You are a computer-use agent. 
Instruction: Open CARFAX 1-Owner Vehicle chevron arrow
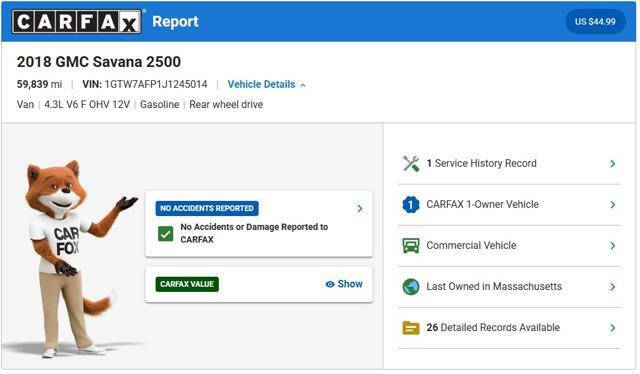pyautogui.click(x=612, y=205)
